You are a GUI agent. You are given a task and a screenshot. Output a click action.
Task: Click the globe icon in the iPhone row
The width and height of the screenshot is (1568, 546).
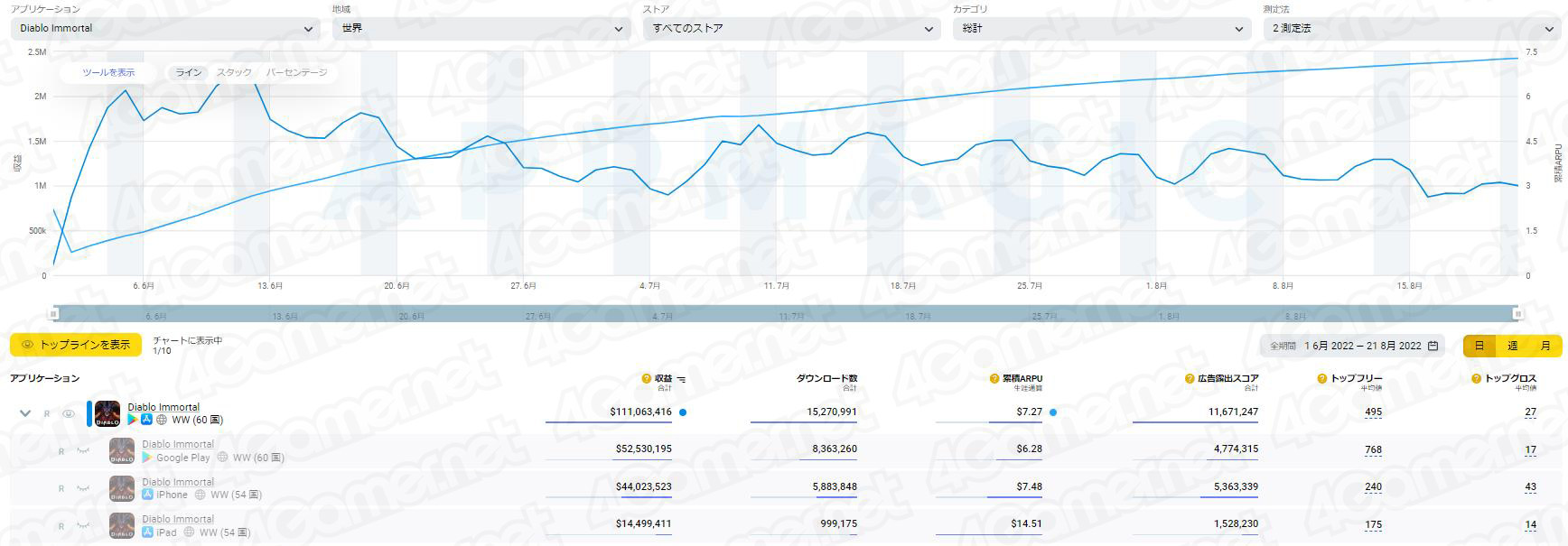tap(201, 495)
